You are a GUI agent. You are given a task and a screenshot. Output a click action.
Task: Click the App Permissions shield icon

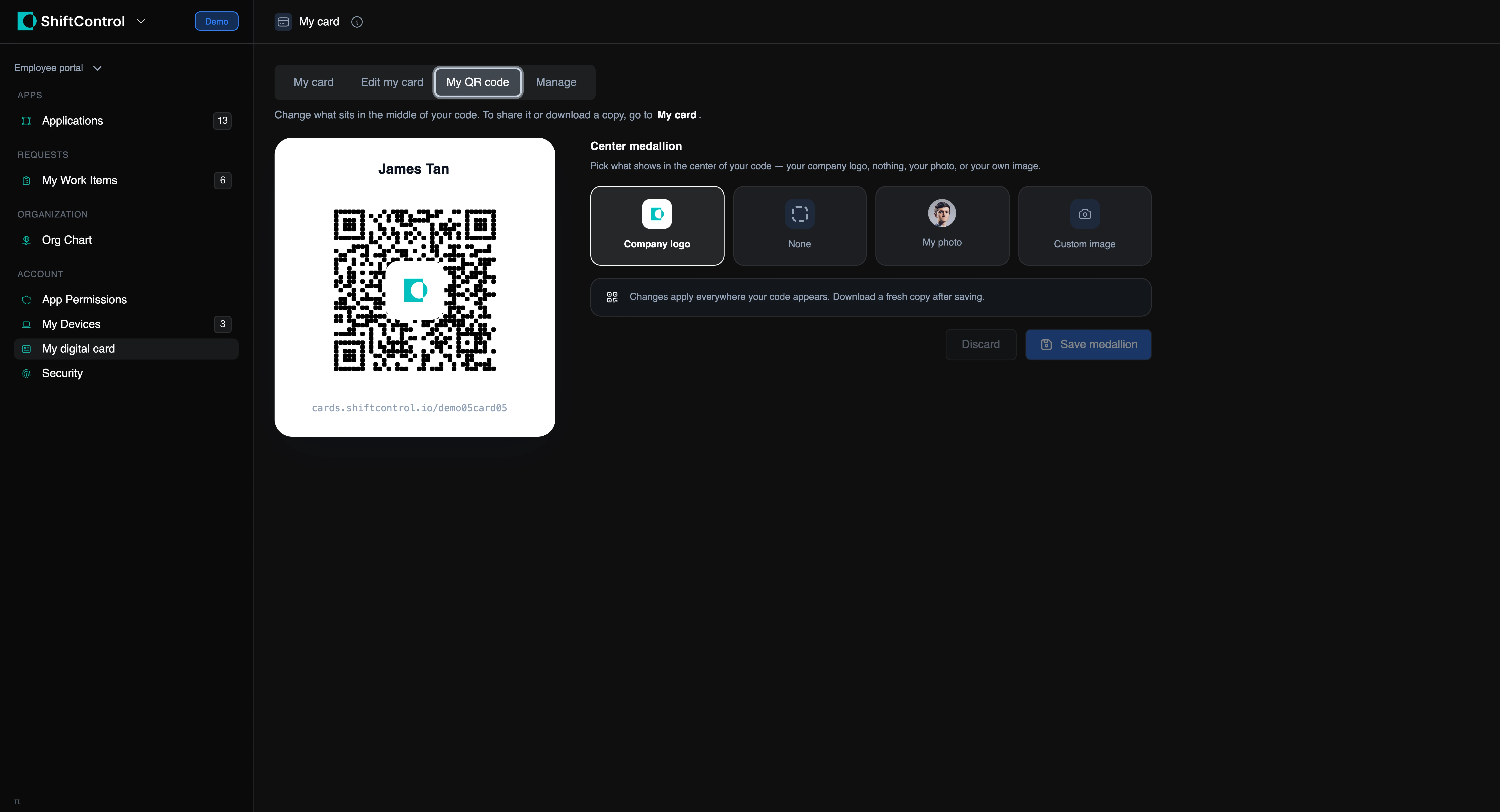click(x=26, y=300)
